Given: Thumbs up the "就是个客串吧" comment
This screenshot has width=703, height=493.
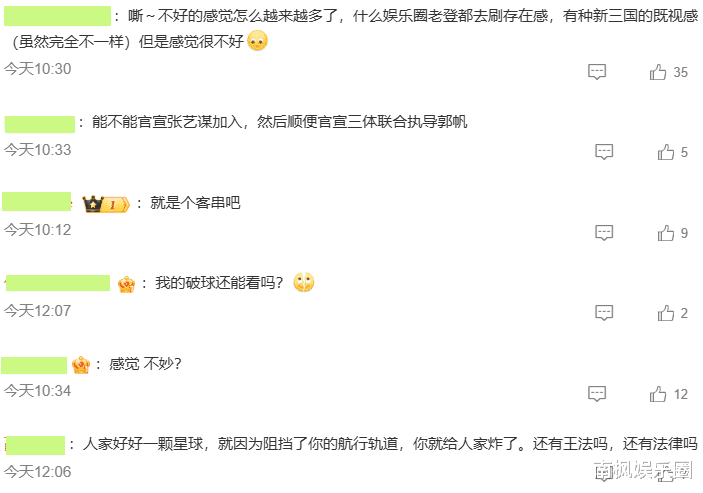Looking at the screenshot, I should click(666, 233).
